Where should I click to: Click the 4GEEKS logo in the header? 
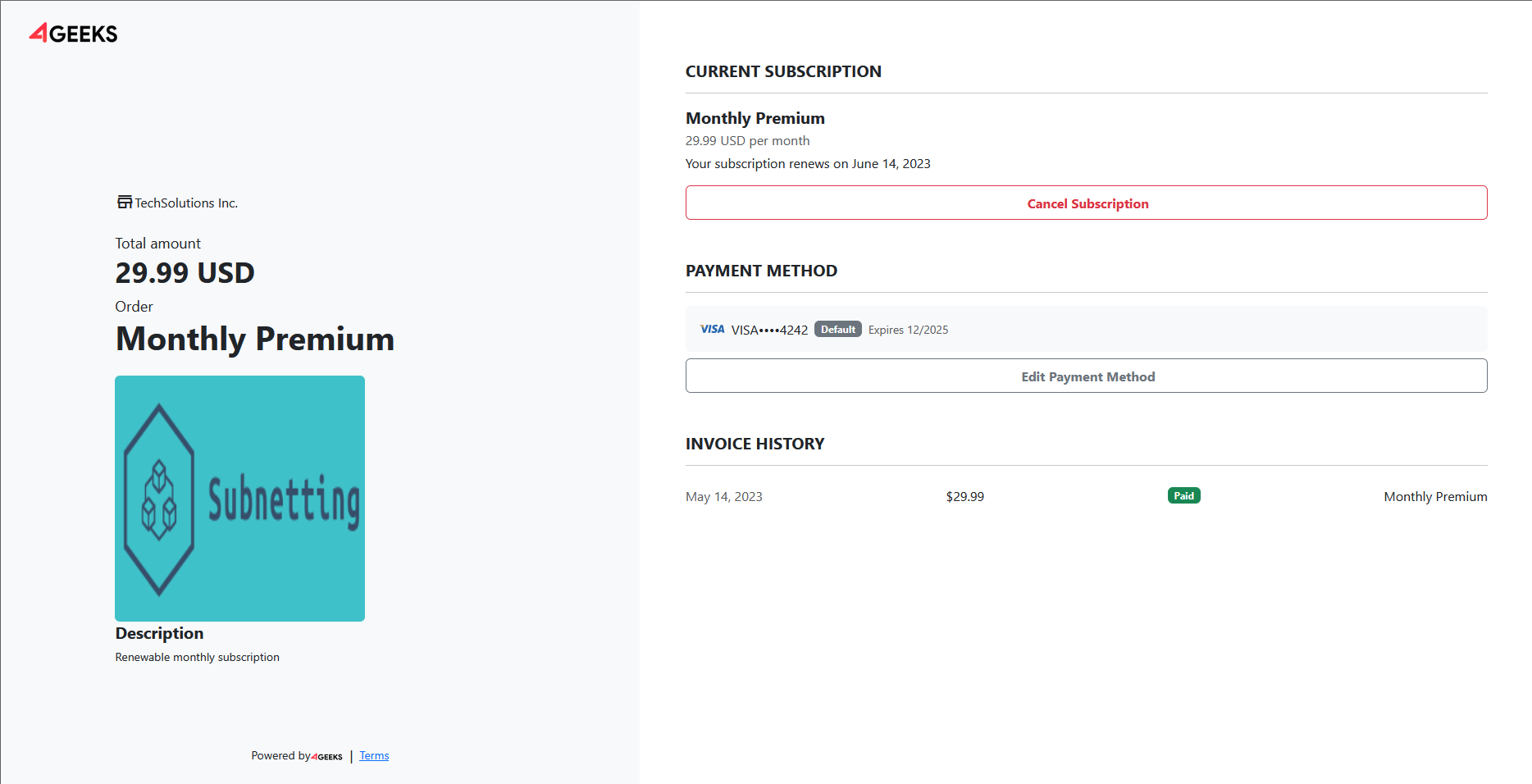click(72, 34)
